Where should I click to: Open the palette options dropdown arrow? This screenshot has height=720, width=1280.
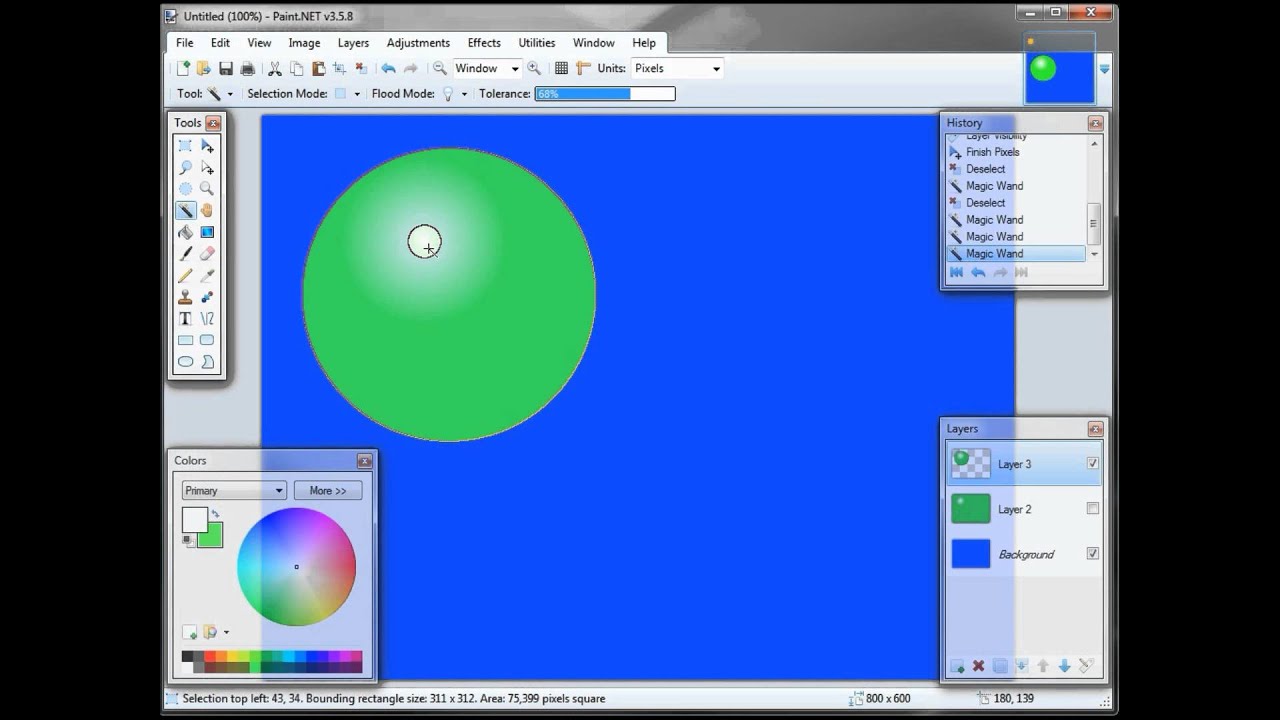226,632
